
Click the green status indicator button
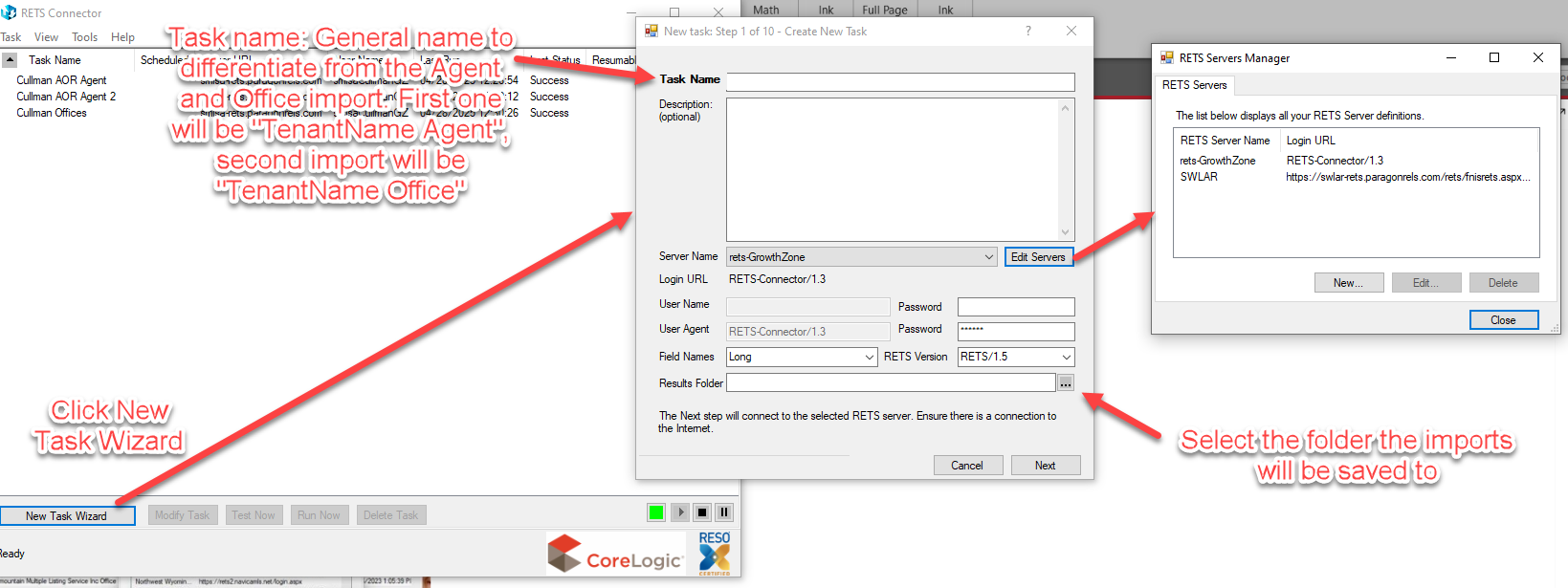coord(656,512)
